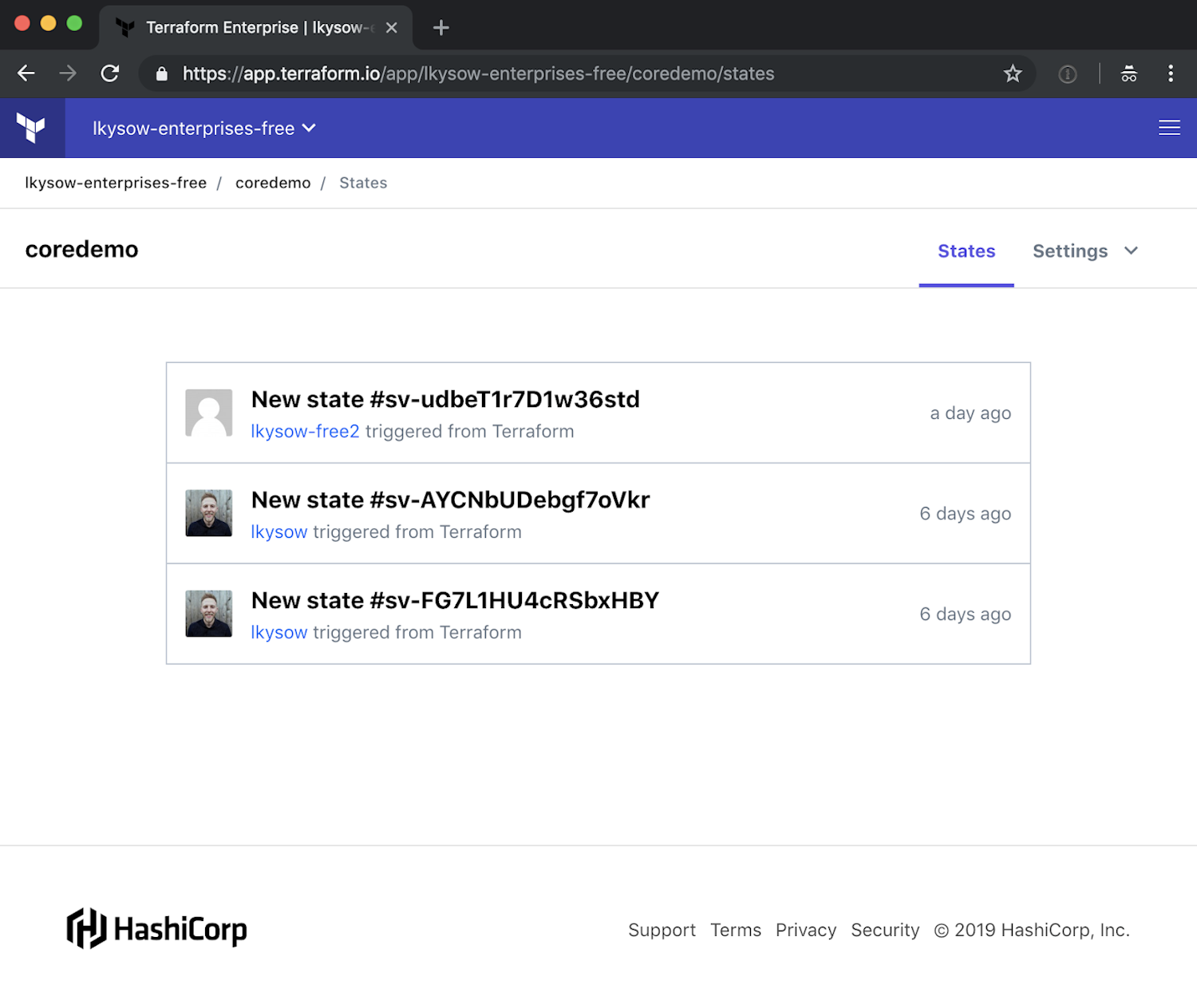Expand the Settings dropdown chevron
The height and width of the screenshot is (1008, 1197).
pyautogui.click(x=1131, y=251)
